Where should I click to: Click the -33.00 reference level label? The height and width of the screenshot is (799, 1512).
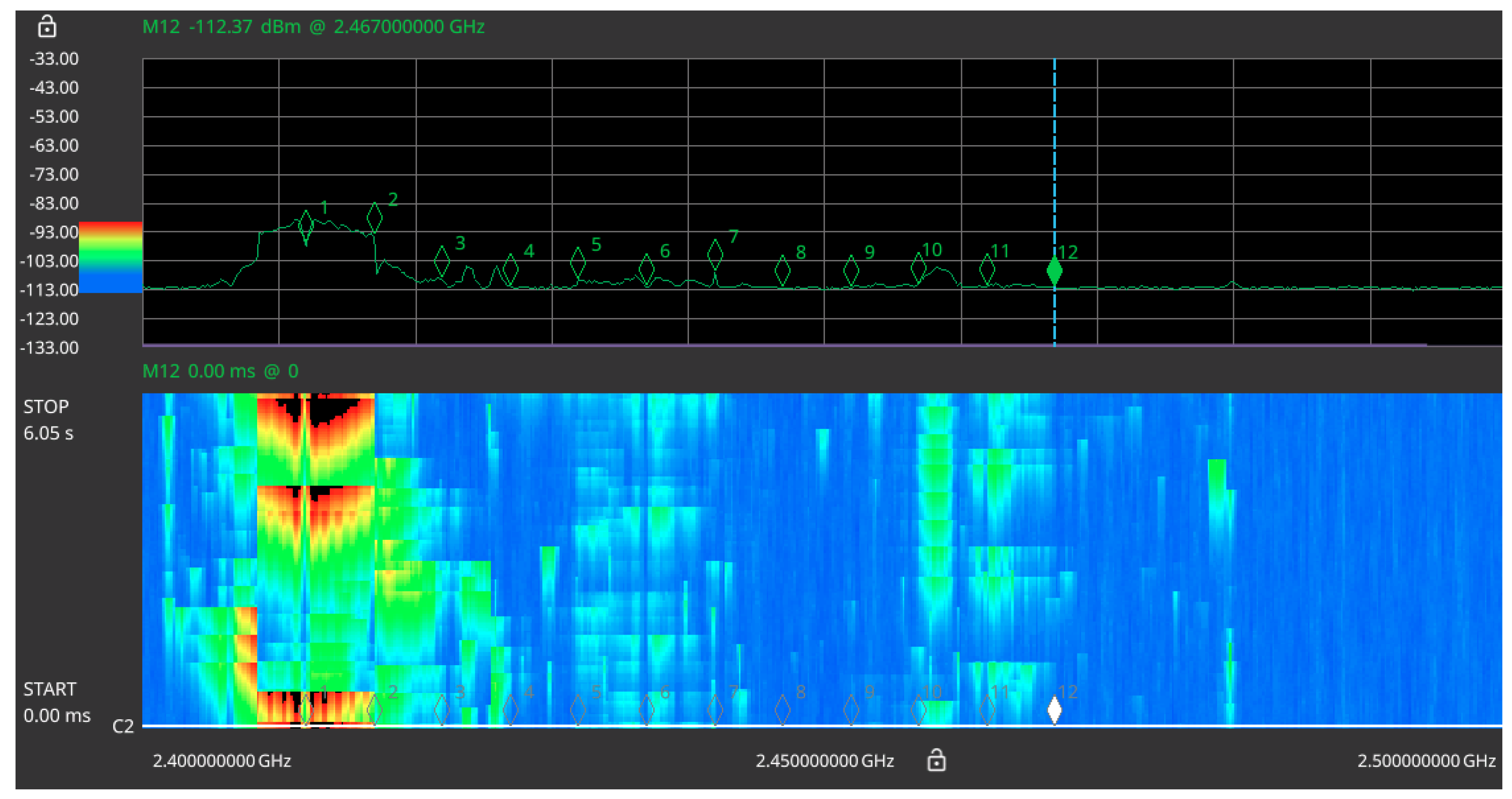point(54,59)
